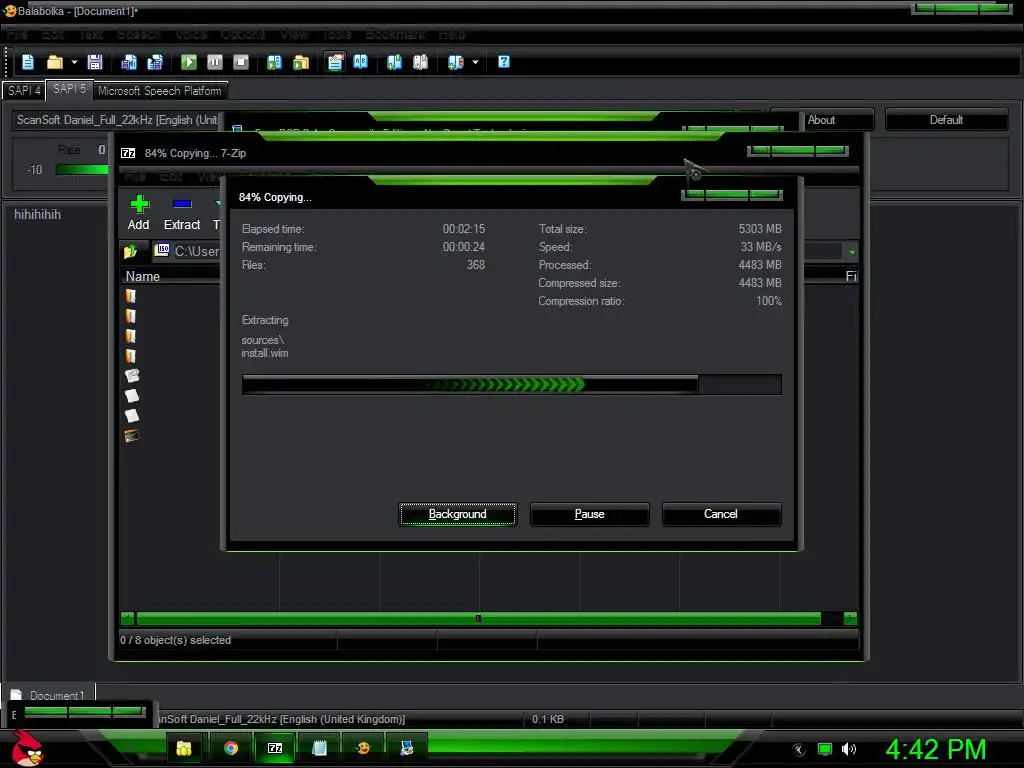Click the up-folder icon in 7-Zip

coord(131,251)
